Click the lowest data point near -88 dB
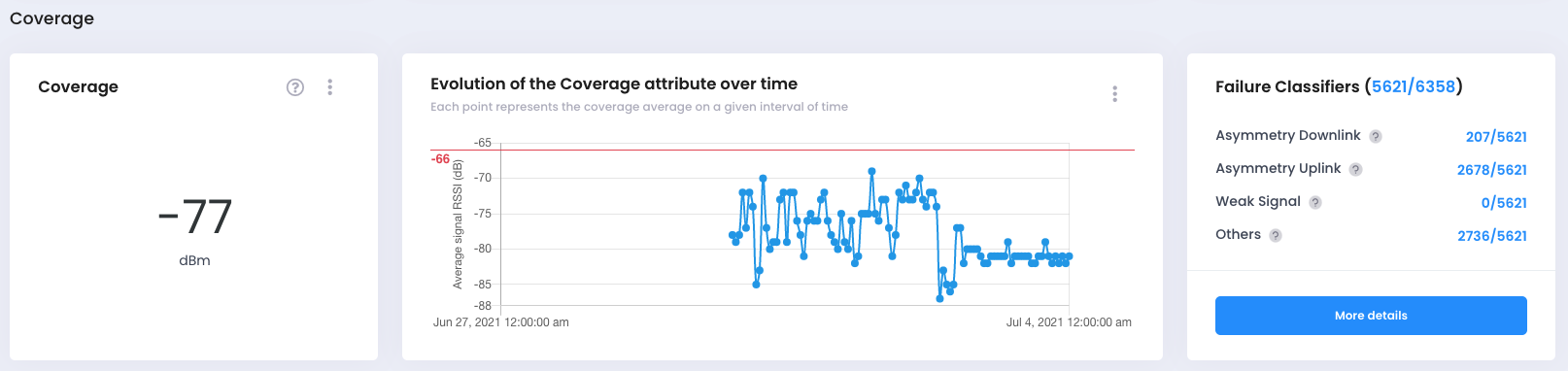 click(939, 299)
